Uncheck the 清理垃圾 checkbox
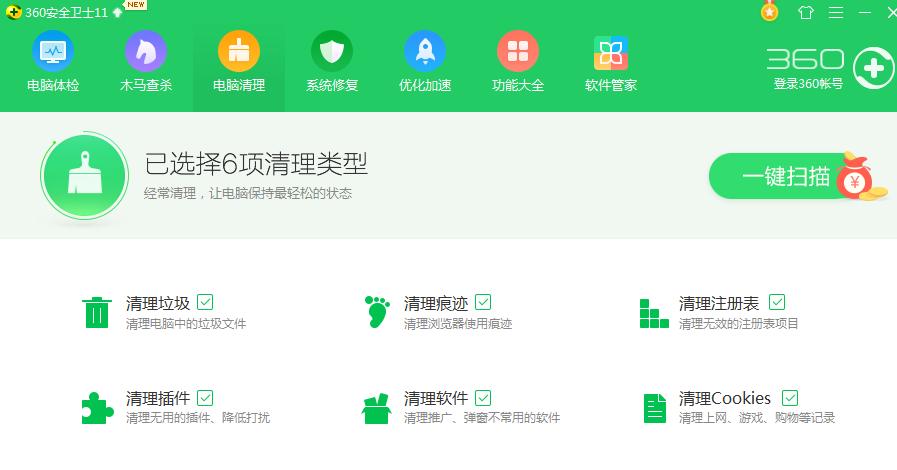Image resolution: width=897 pixels, height=470 pixels. pos(205,302)
